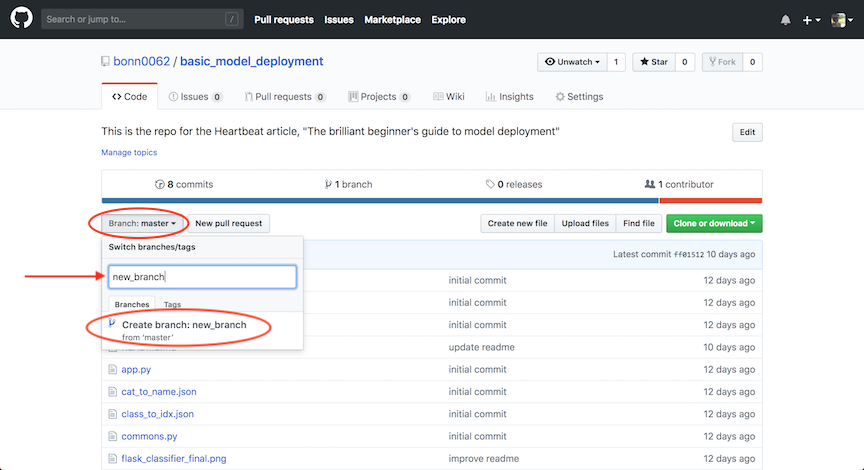
Task: Switch to the Tags tab
Action: (x=172, y=304)
